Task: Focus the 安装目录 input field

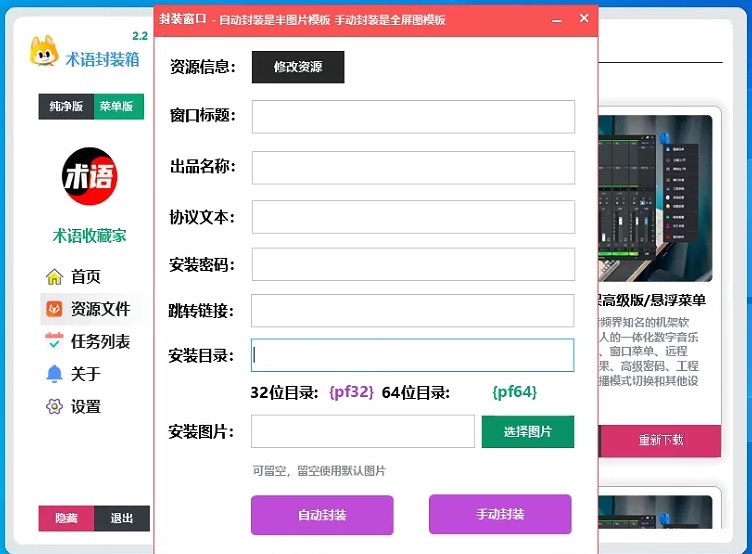Action: (412, 355)
